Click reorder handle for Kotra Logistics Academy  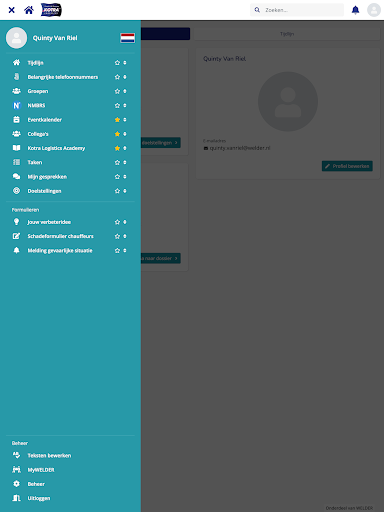pos(125,148)
